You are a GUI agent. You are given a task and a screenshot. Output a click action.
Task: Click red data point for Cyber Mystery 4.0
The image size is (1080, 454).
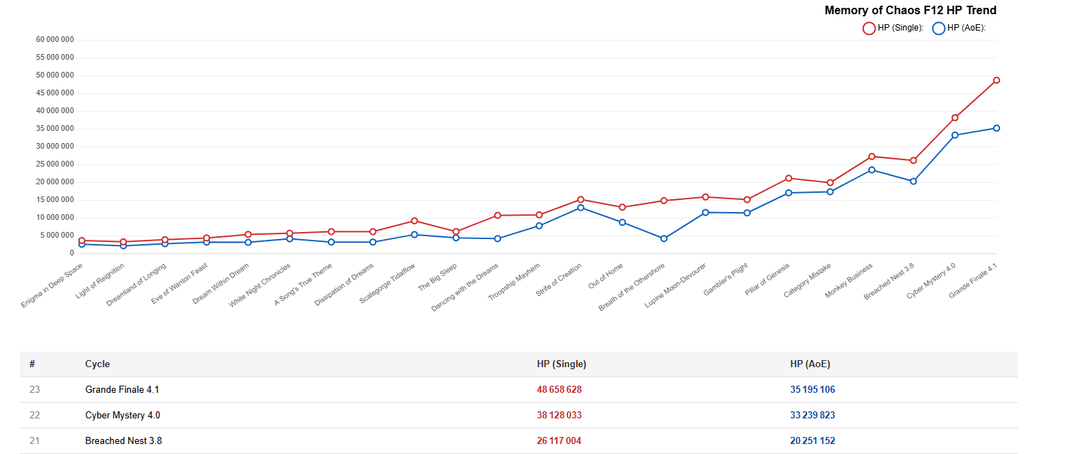click(955, 118)
